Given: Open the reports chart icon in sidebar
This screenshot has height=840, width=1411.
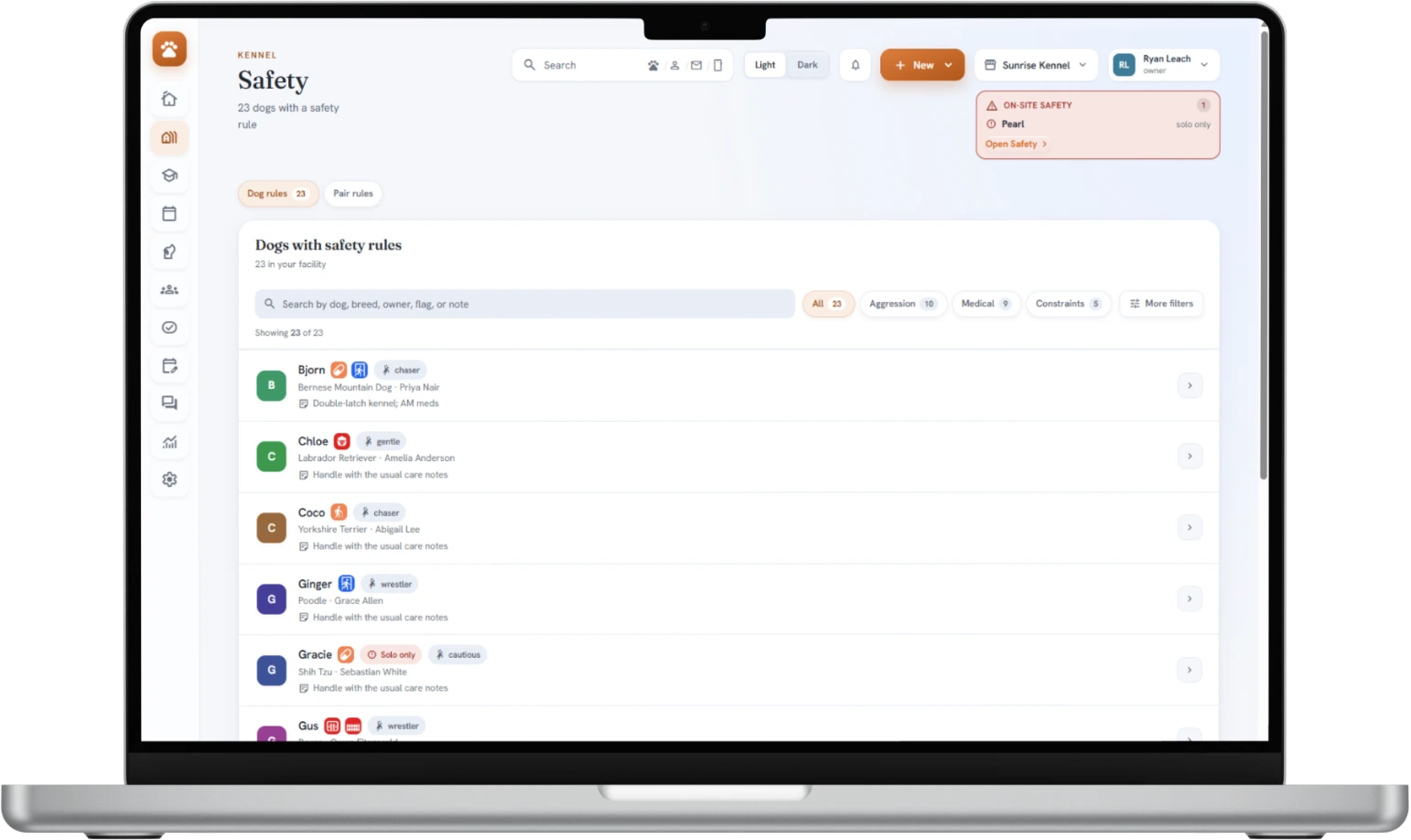Looking at the screenshot, I should tap(169, 442).
